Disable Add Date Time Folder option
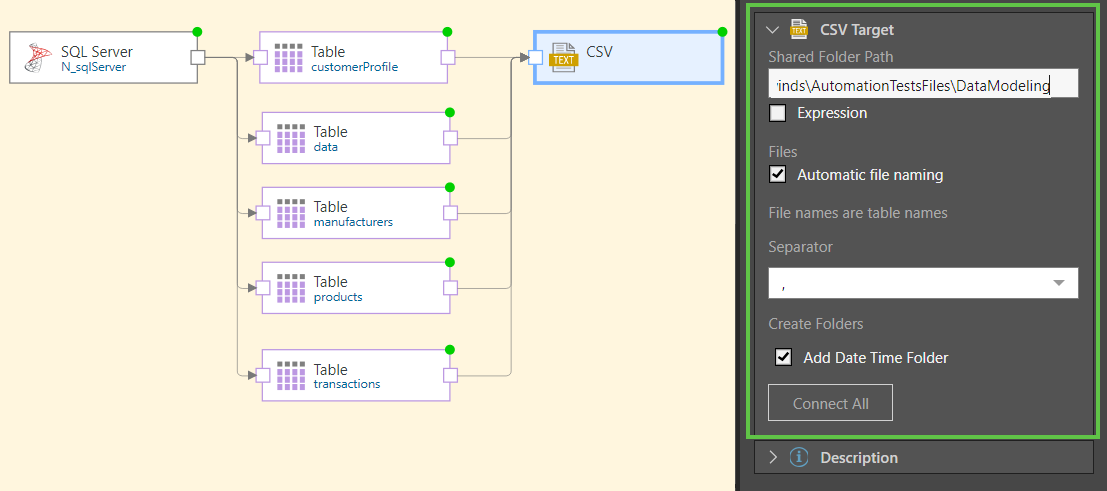 pyautogui.click(x=784, y=357)
